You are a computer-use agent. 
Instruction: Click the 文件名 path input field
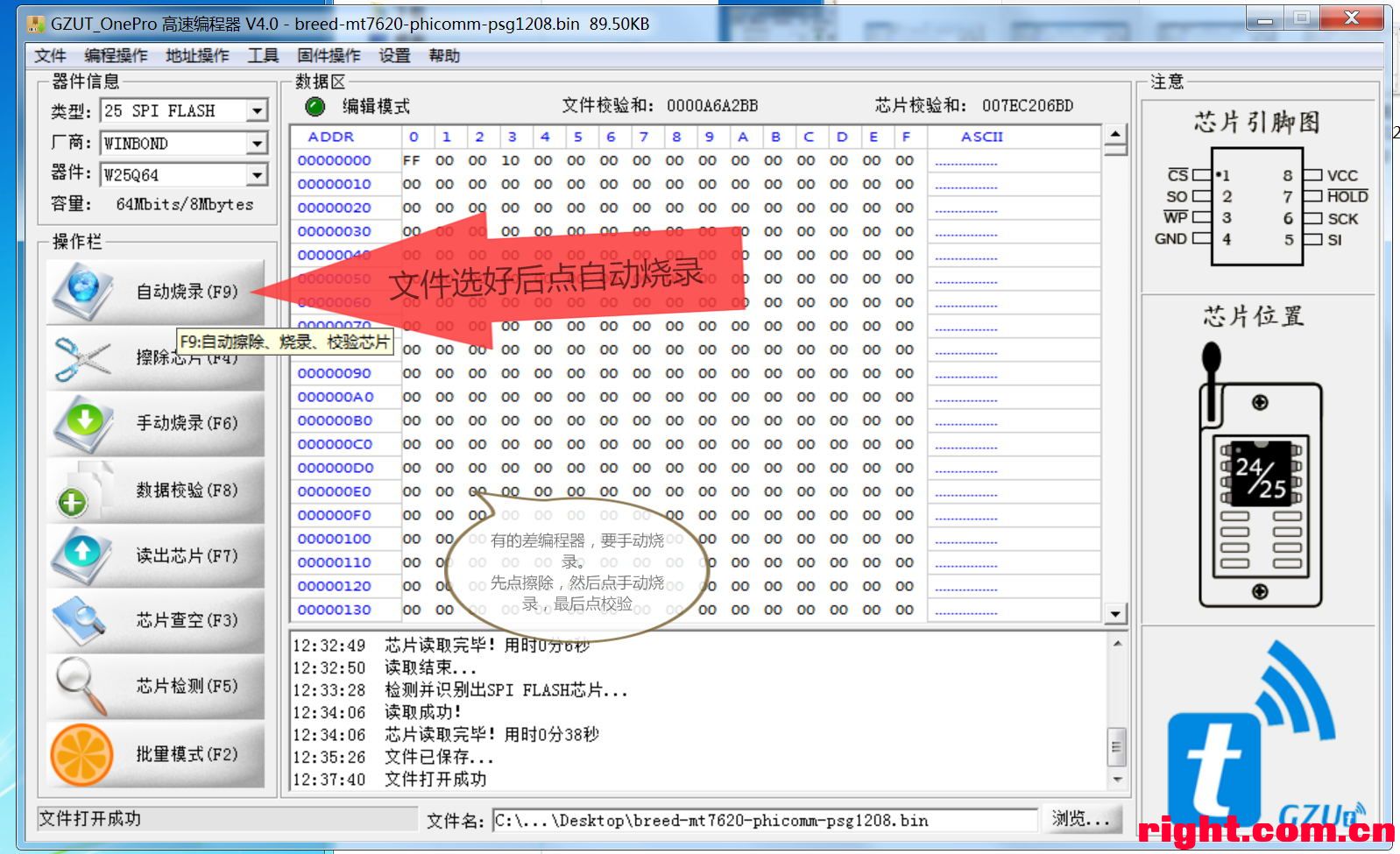(x=765, y=821)
